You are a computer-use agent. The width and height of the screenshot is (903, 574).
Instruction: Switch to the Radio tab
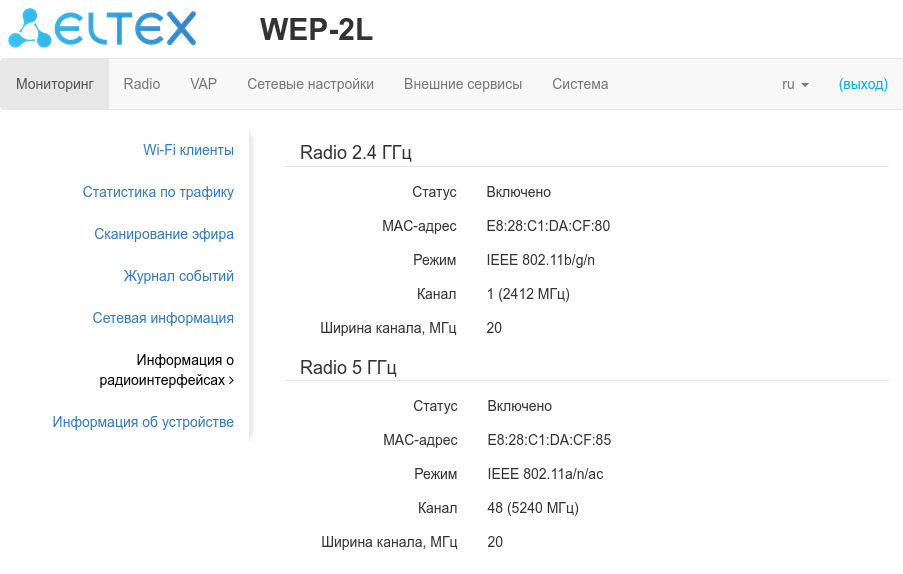[142, 84]
